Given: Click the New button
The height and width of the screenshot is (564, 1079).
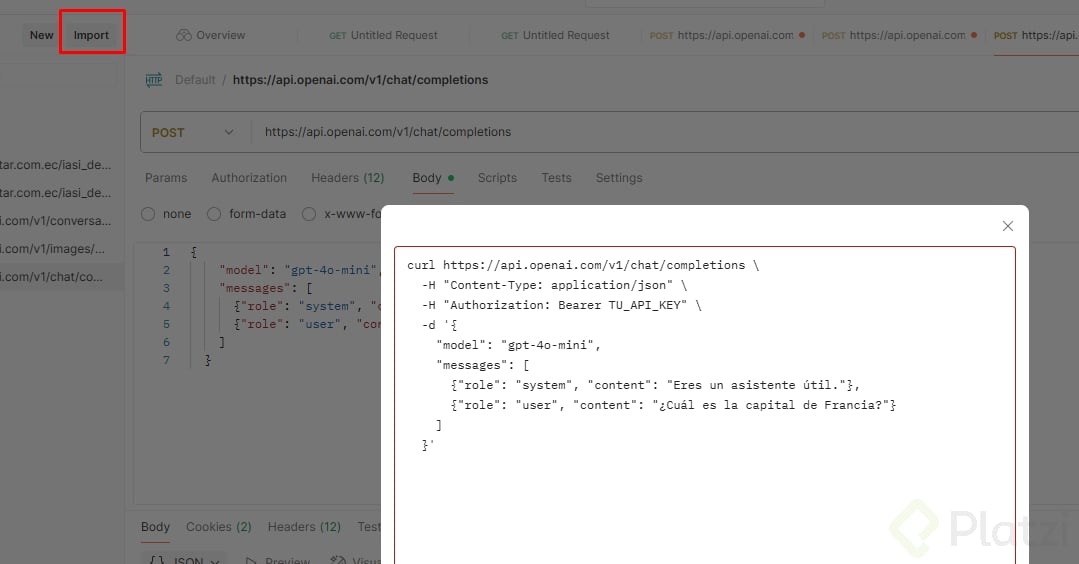Looking at the screenshot, I should [x=42, y=35].
